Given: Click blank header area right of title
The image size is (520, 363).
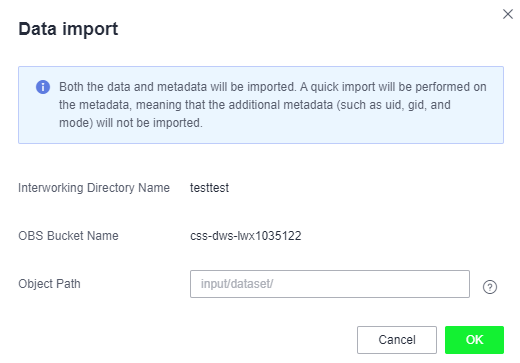Looking at the screenshot, I should coord(300,29).
